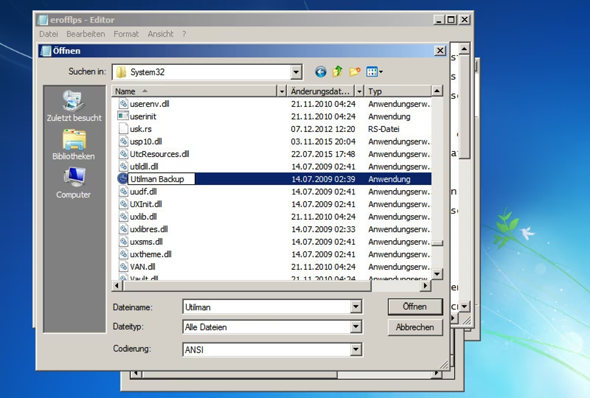Click the file list scroll up arrow
Screen dimensions: 590x398
coord(437,91)
